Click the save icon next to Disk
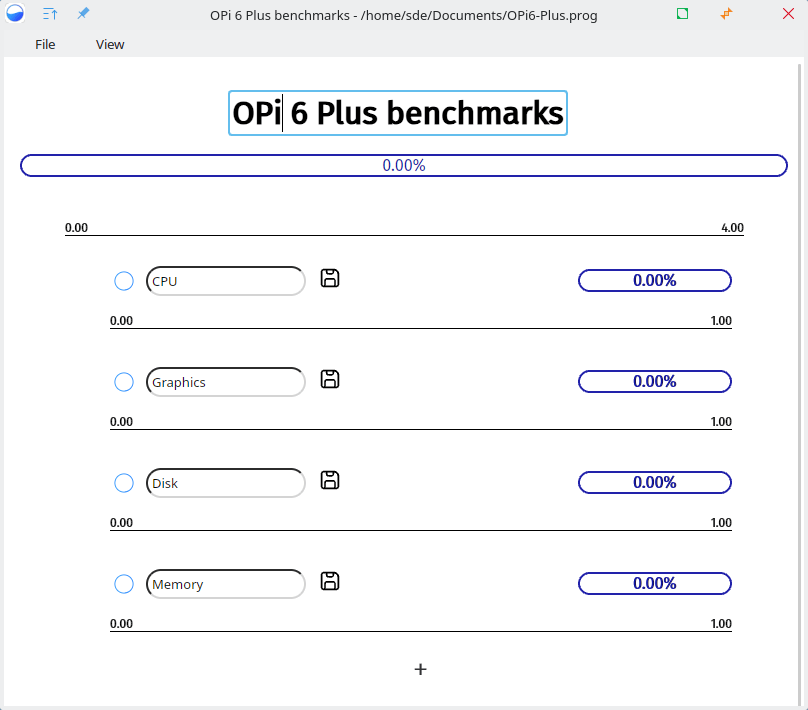This screenshot has width=808, height=710. click(330, 480)
